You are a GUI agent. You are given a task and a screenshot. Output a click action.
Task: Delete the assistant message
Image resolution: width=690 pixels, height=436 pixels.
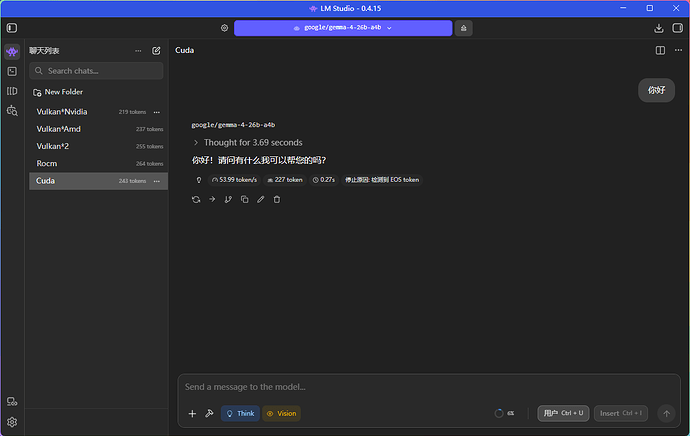coord(276,199)
